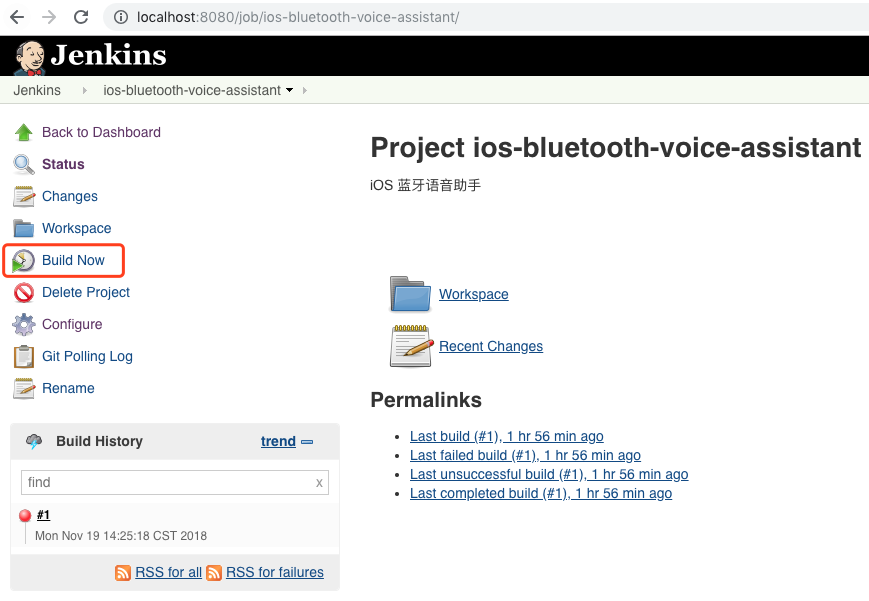Viewport: 869px width, 601px height.
Task: Click the Build History heading
Action: pos(99,441)
